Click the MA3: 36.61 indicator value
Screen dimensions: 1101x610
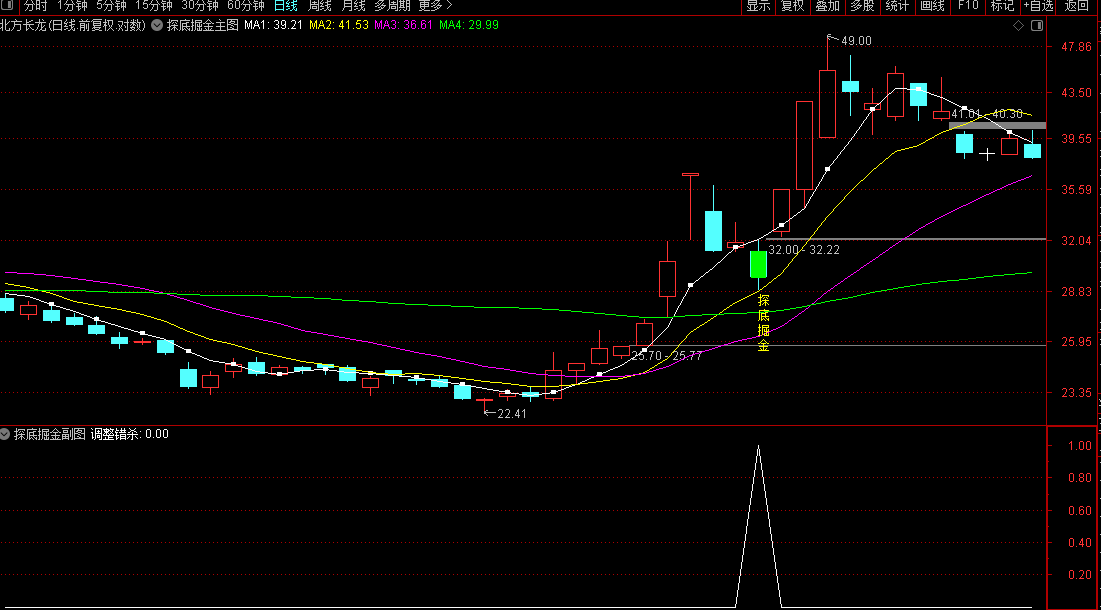tap(403, 25)
